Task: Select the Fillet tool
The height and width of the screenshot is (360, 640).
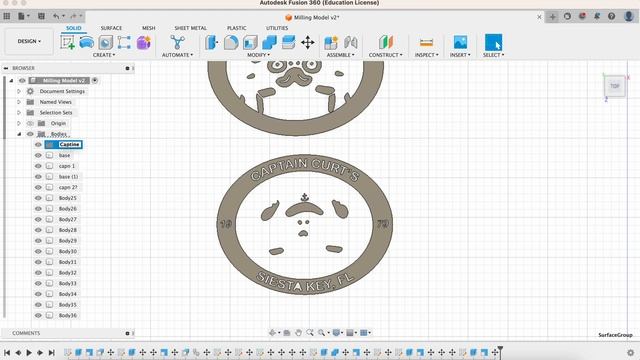Action: pos(231,42)
